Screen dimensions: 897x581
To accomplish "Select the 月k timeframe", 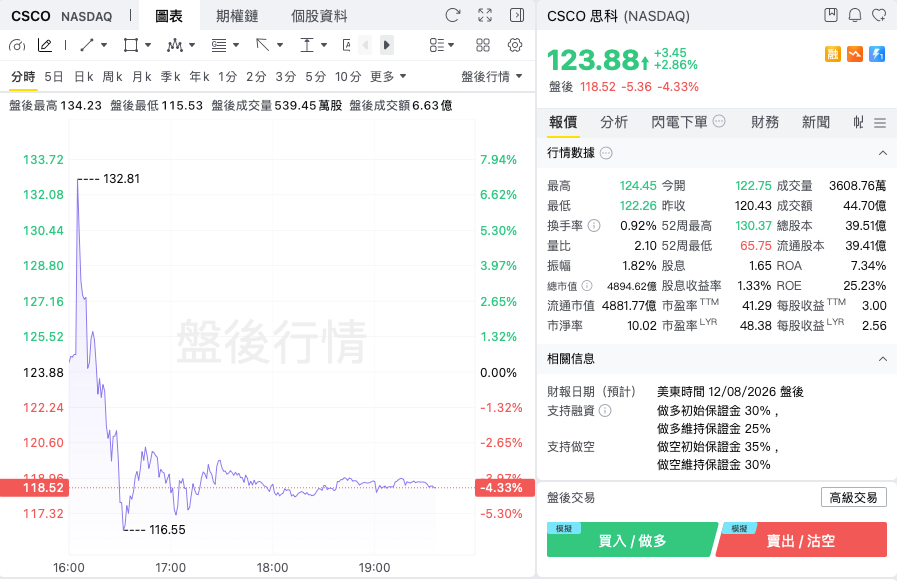I will [142, 77].
